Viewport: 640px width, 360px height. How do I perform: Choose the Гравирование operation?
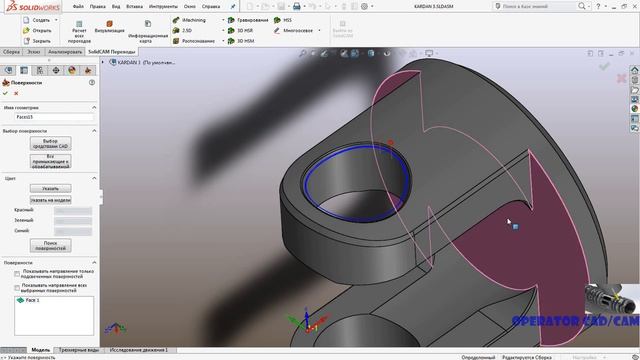(x=248, y=20)
